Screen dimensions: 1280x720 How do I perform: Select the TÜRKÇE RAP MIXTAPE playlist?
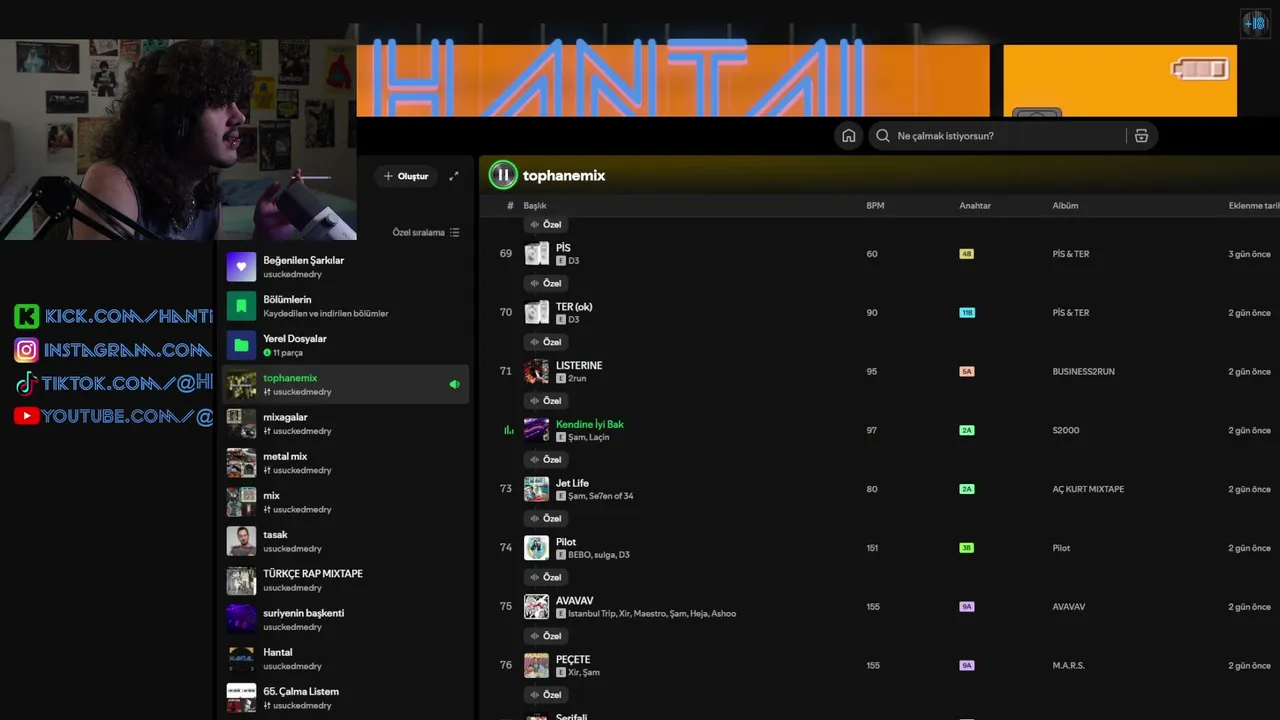click(x=345, y=580)
